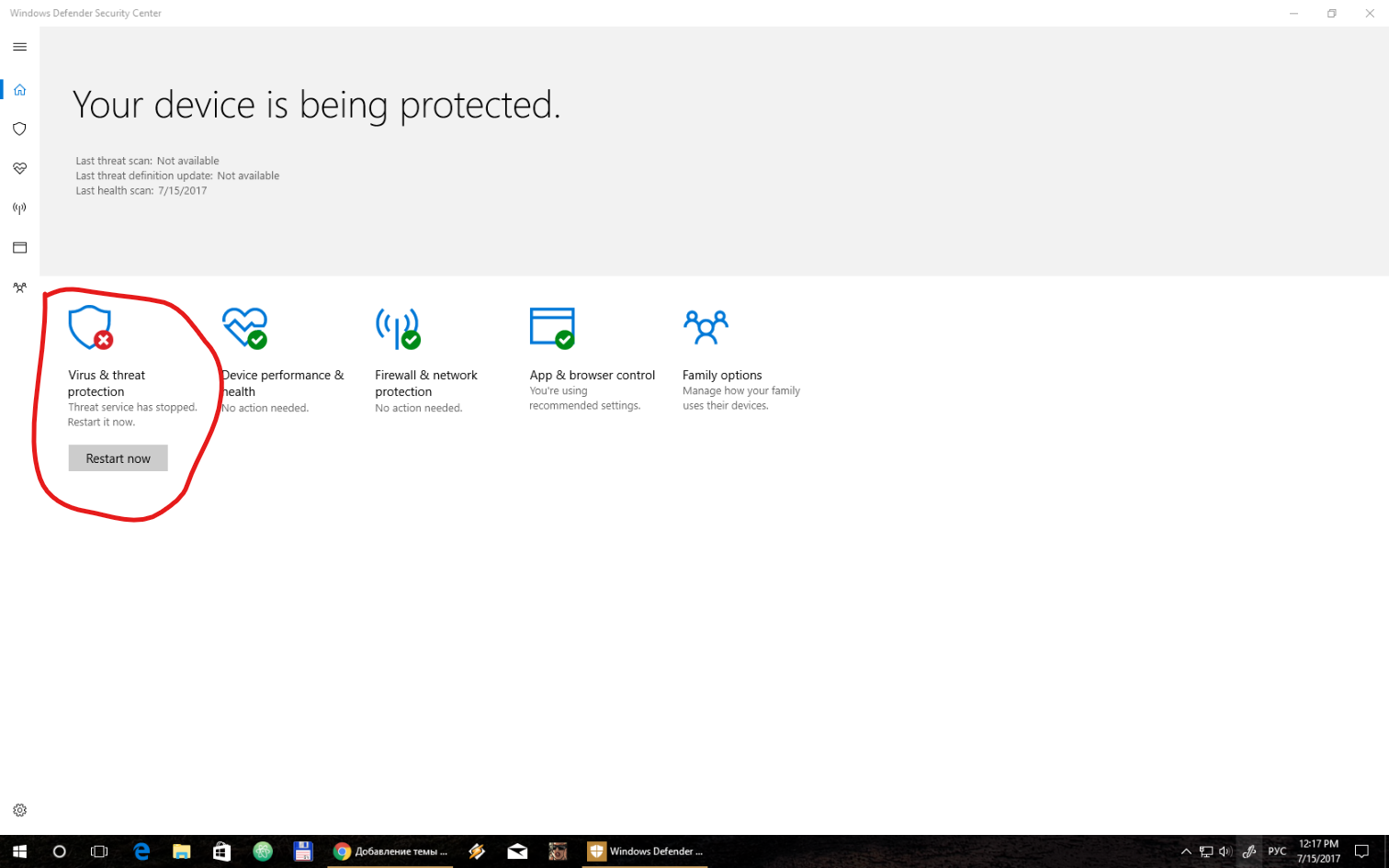
Task: Click the 'Your device is being protected.' heading
Action: point(316,106)
